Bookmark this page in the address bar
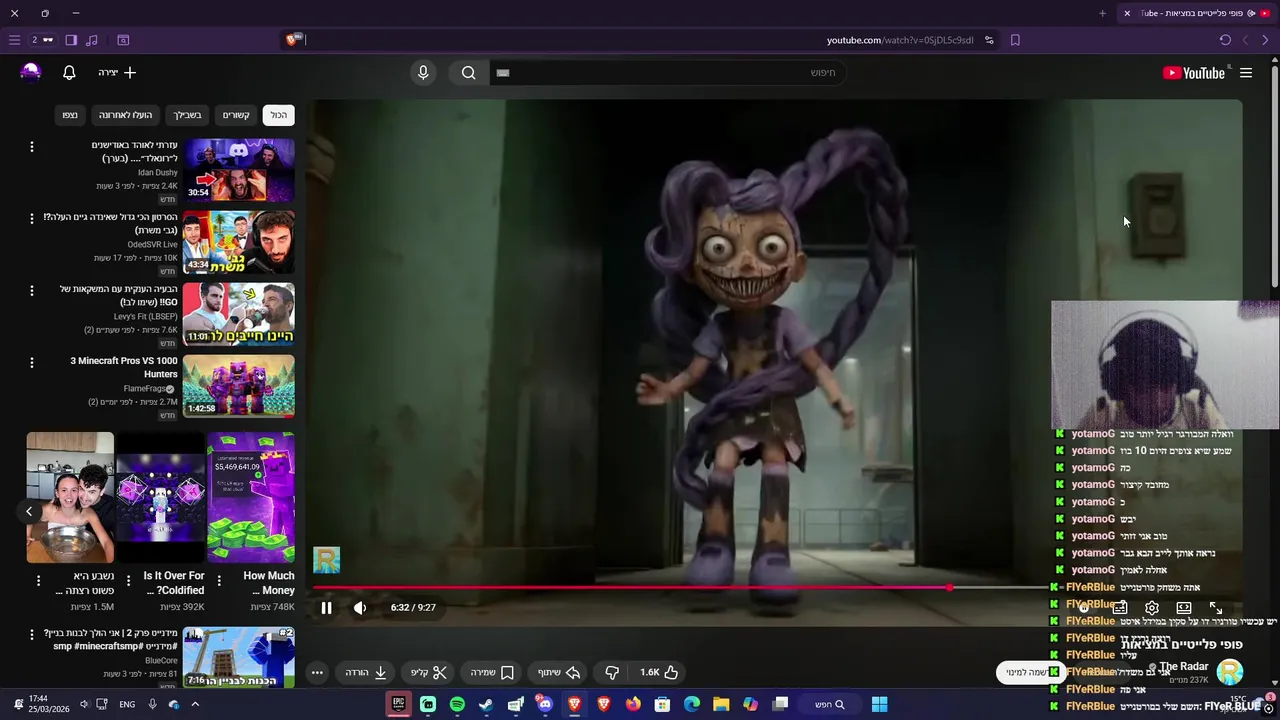This screenshot has height=720, width=1280. pos(1015,40)
